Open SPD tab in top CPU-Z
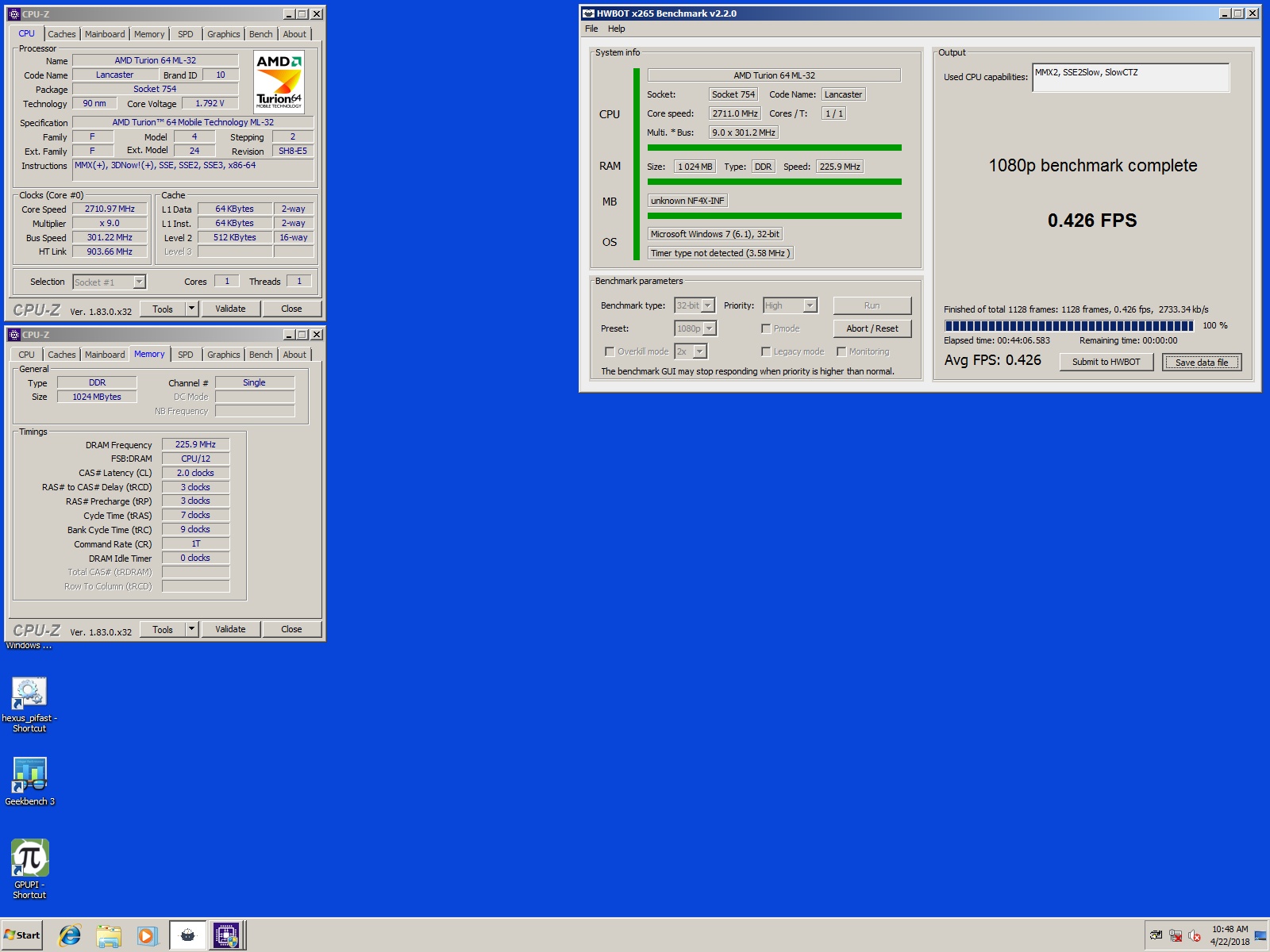The height and width of the screenshot is (952, 1270). click(186, 34)
